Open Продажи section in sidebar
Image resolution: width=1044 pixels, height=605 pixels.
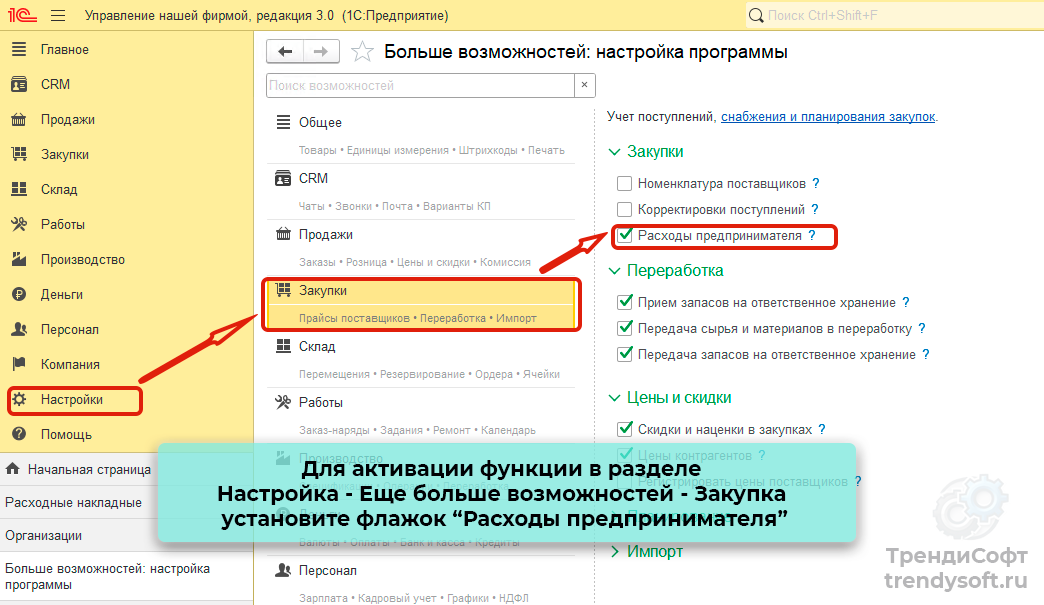pos(67,120)
